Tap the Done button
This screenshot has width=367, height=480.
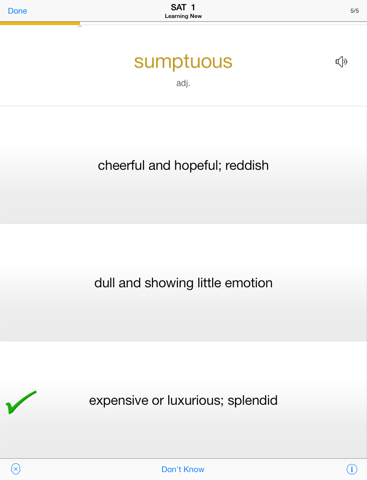(x=17, y=11)
